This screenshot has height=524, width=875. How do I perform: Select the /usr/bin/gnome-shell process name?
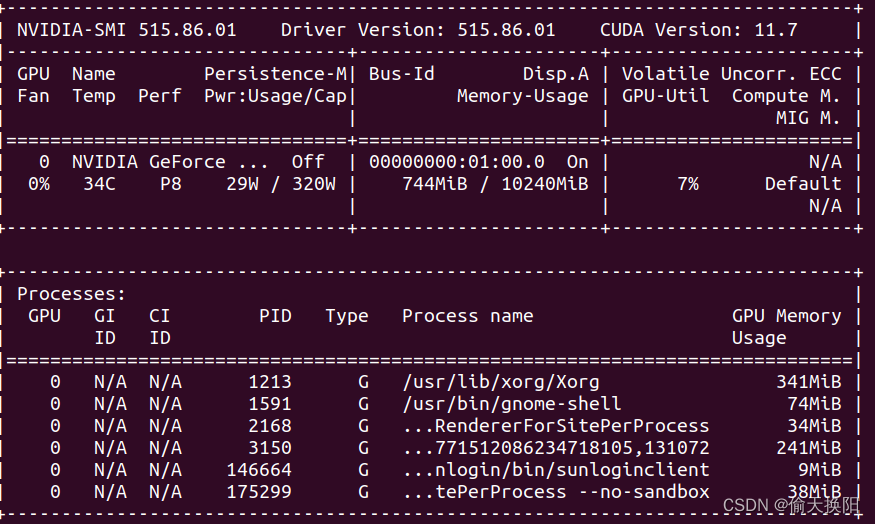coord(512,404)
